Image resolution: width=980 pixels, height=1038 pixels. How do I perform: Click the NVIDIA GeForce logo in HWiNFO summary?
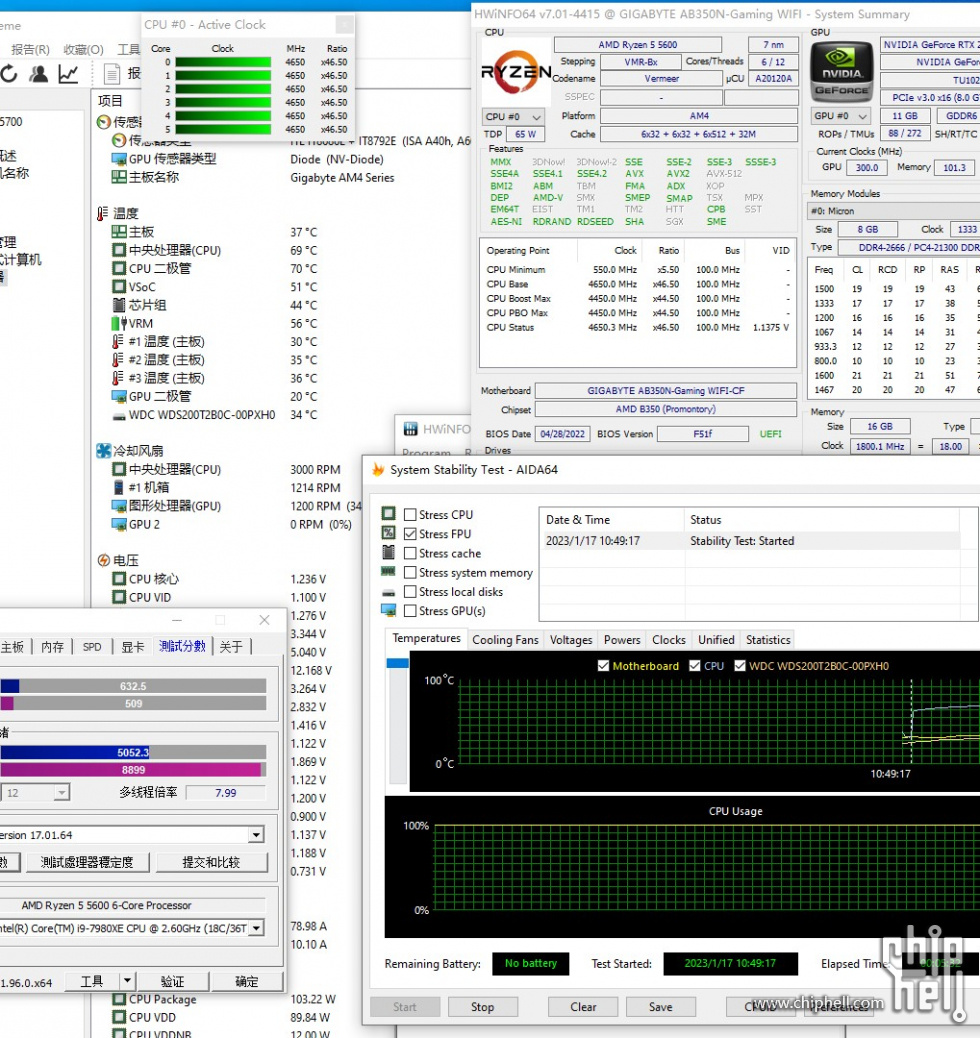842,71
